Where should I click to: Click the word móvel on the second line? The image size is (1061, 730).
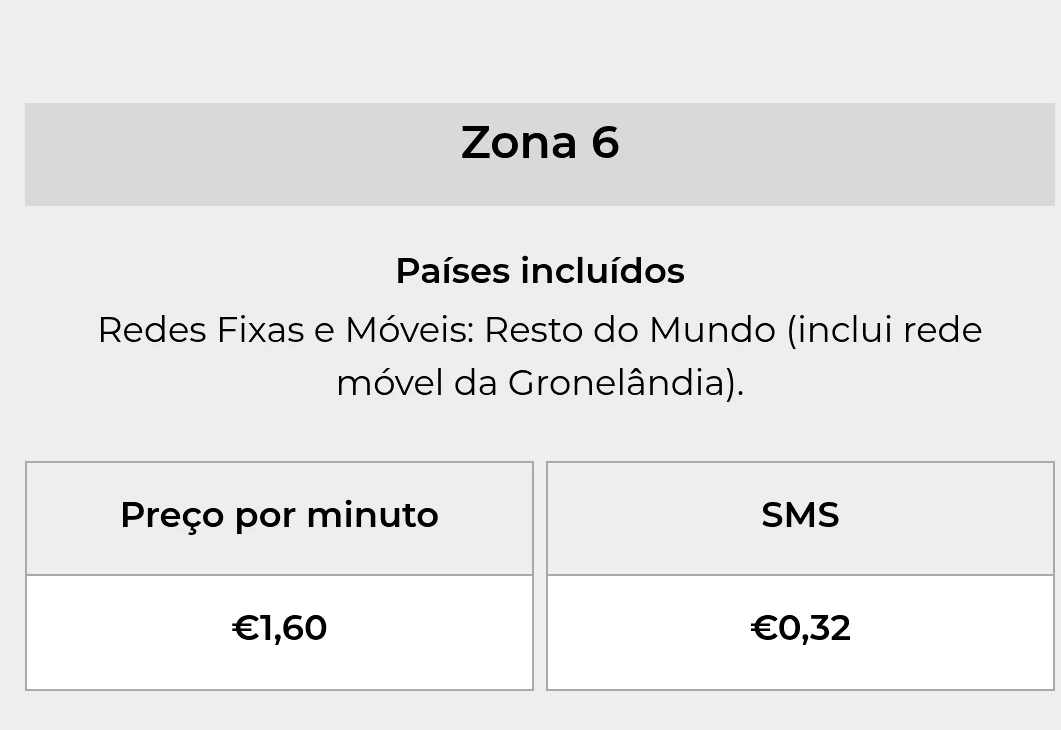390,383
